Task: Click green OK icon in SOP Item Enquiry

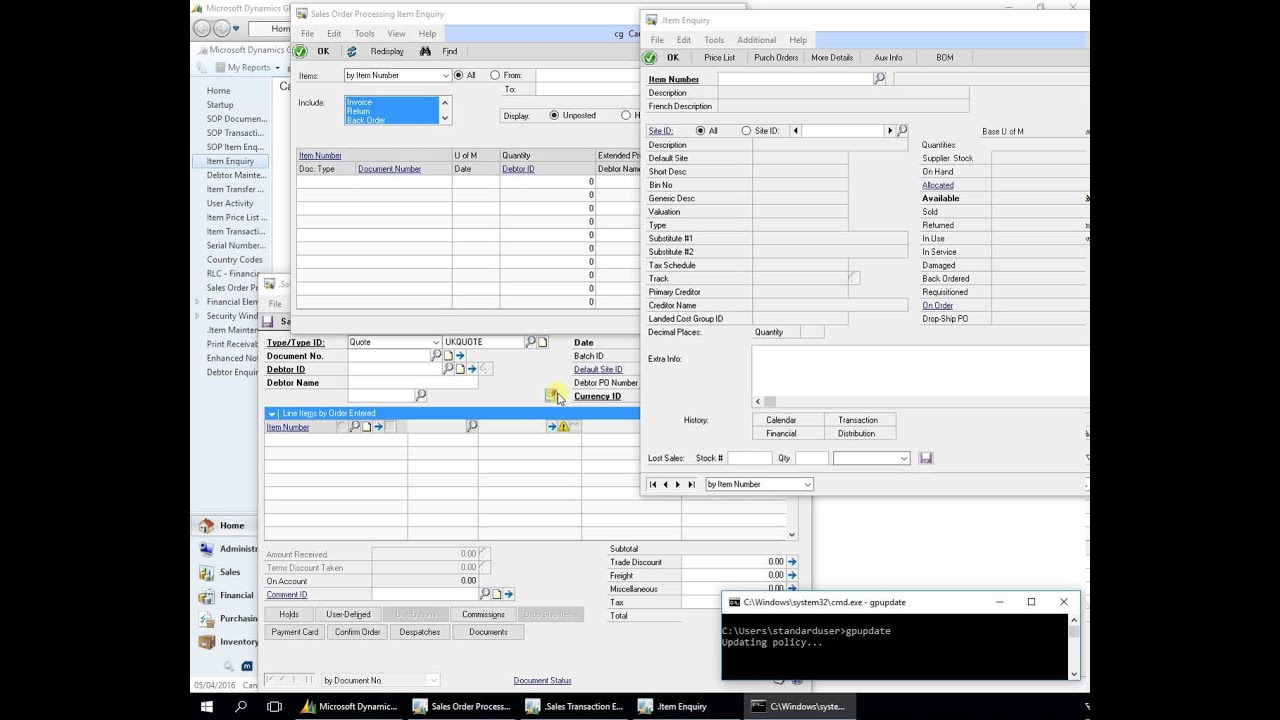Action: [x=301, y=51]
